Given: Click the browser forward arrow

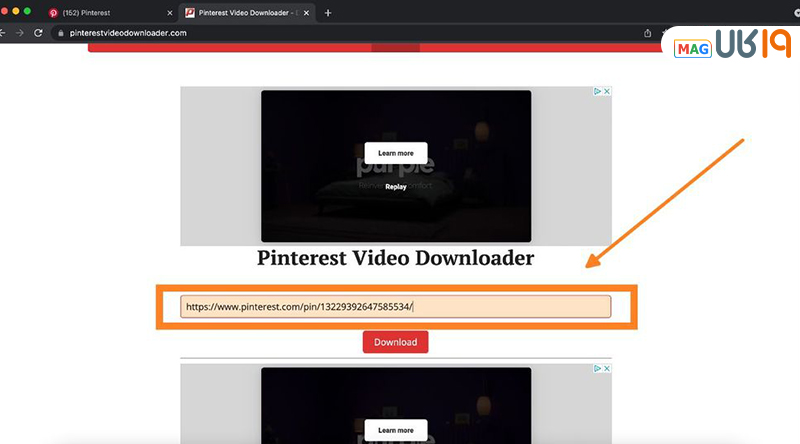Looking at the screenshot, I should (x=20, y=33).
